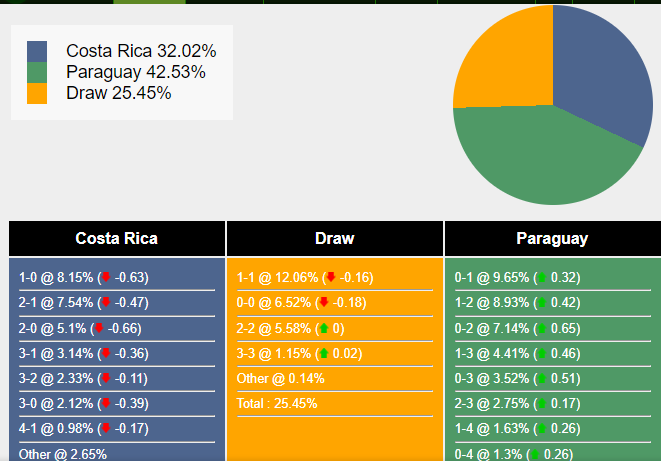The width and height of the screenshot is (661, 465).
Task: Select the Costa Rica column header
Action: pyautogui.click(x=117, y=239)
